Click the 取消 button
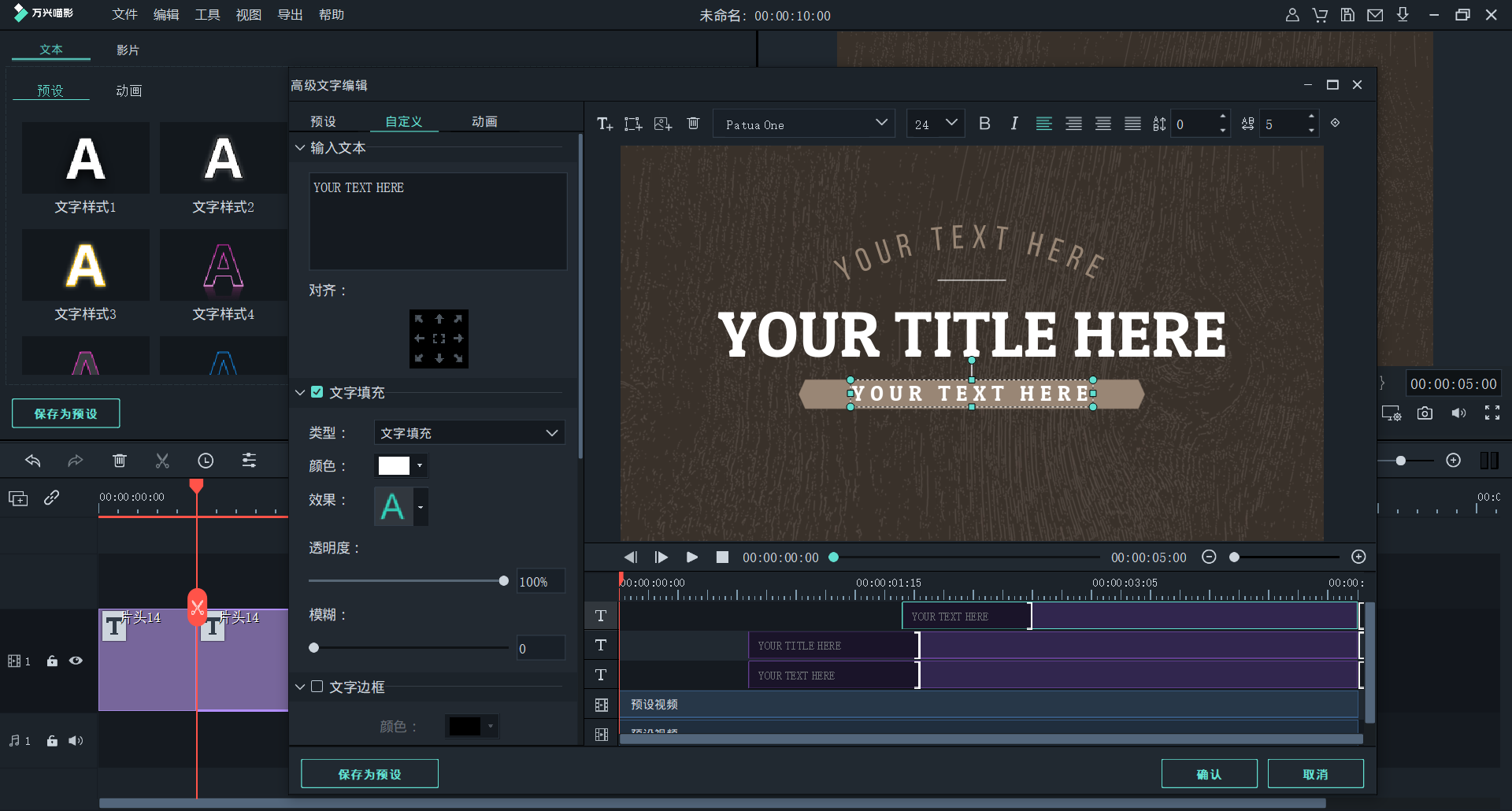Screen dimensions: 1512x811 1315,774
